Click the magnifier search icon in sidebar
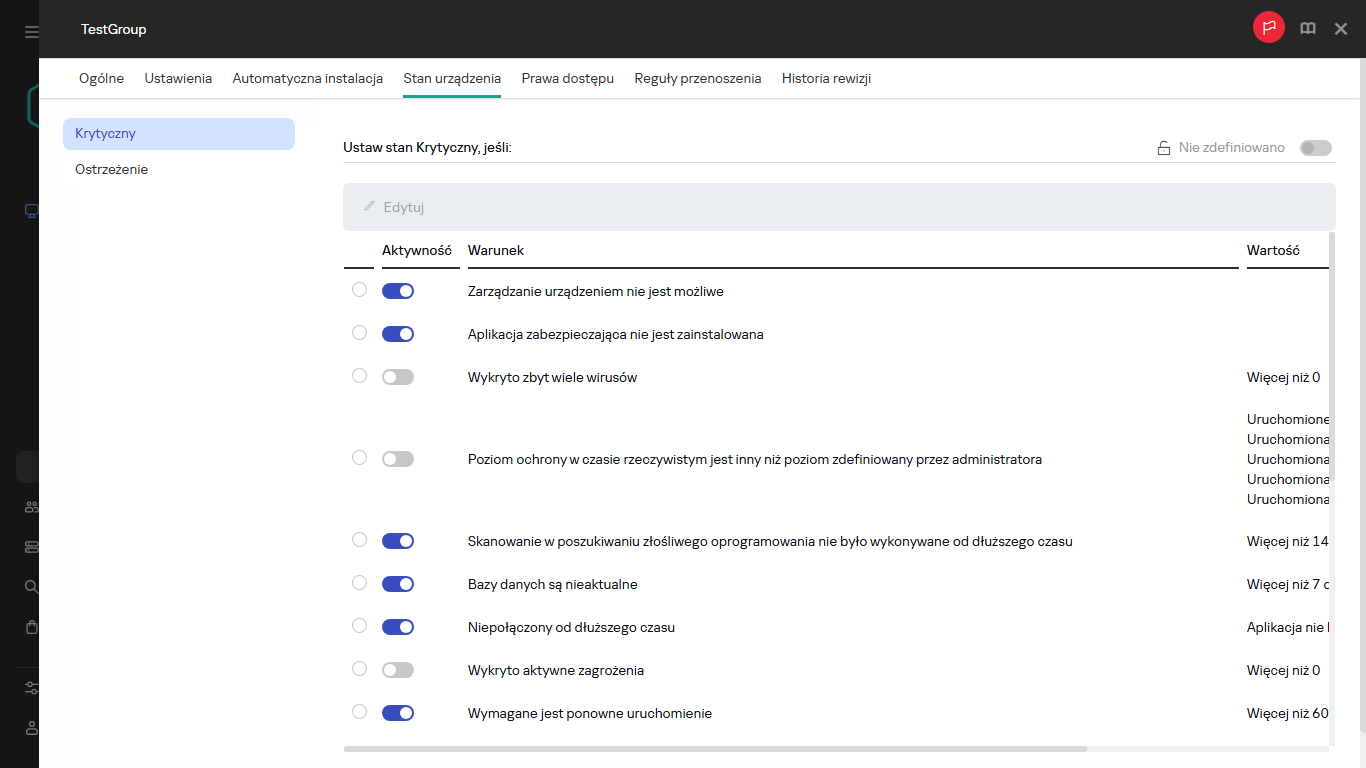 coord(31,587)
